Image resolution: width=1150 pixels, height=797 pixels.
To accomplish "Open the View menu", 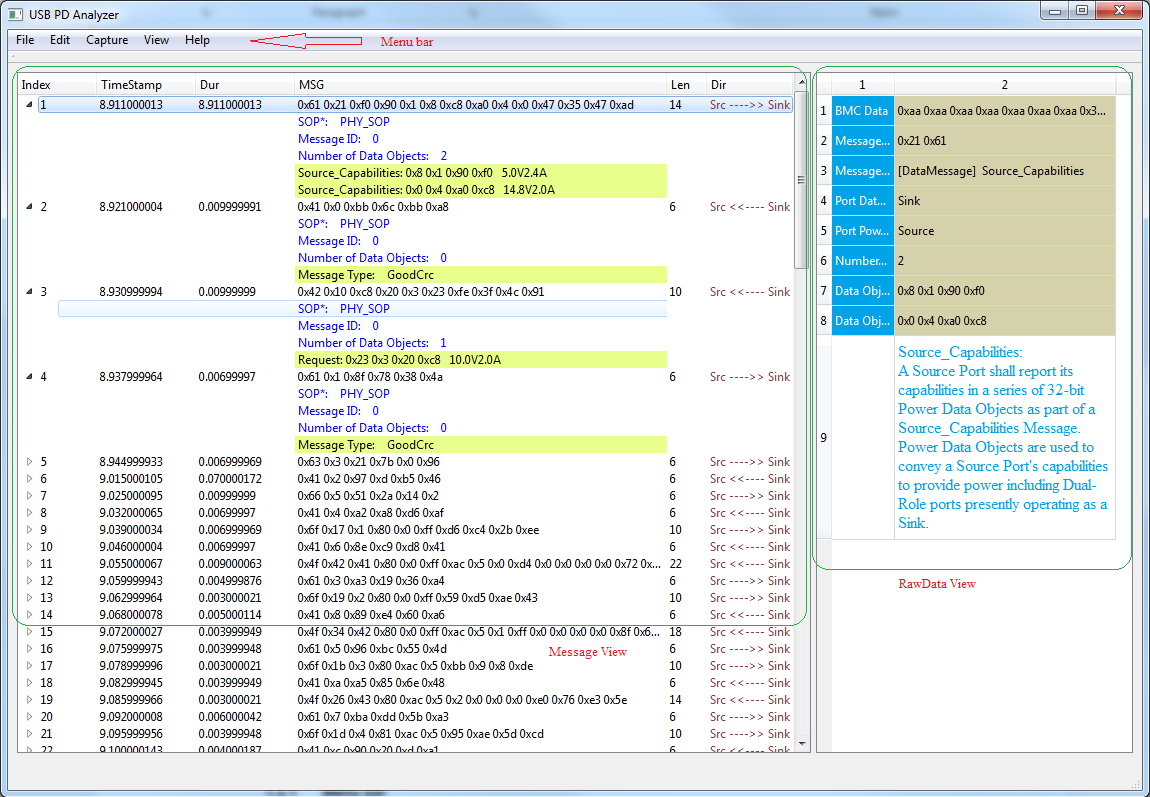I will 156,40.
